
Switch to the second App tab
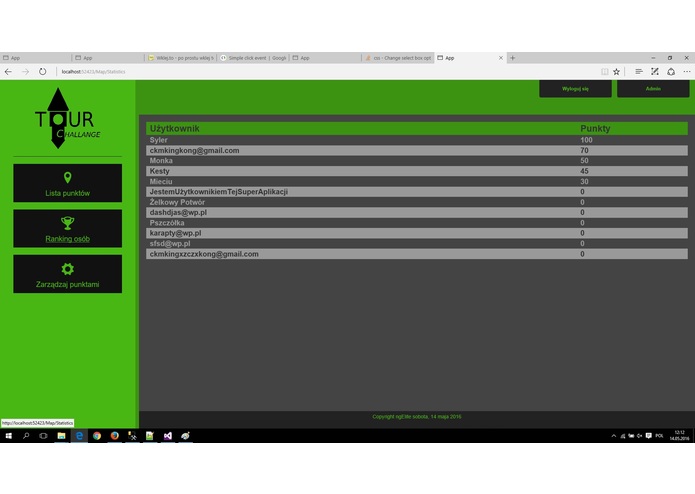[108, 58]
